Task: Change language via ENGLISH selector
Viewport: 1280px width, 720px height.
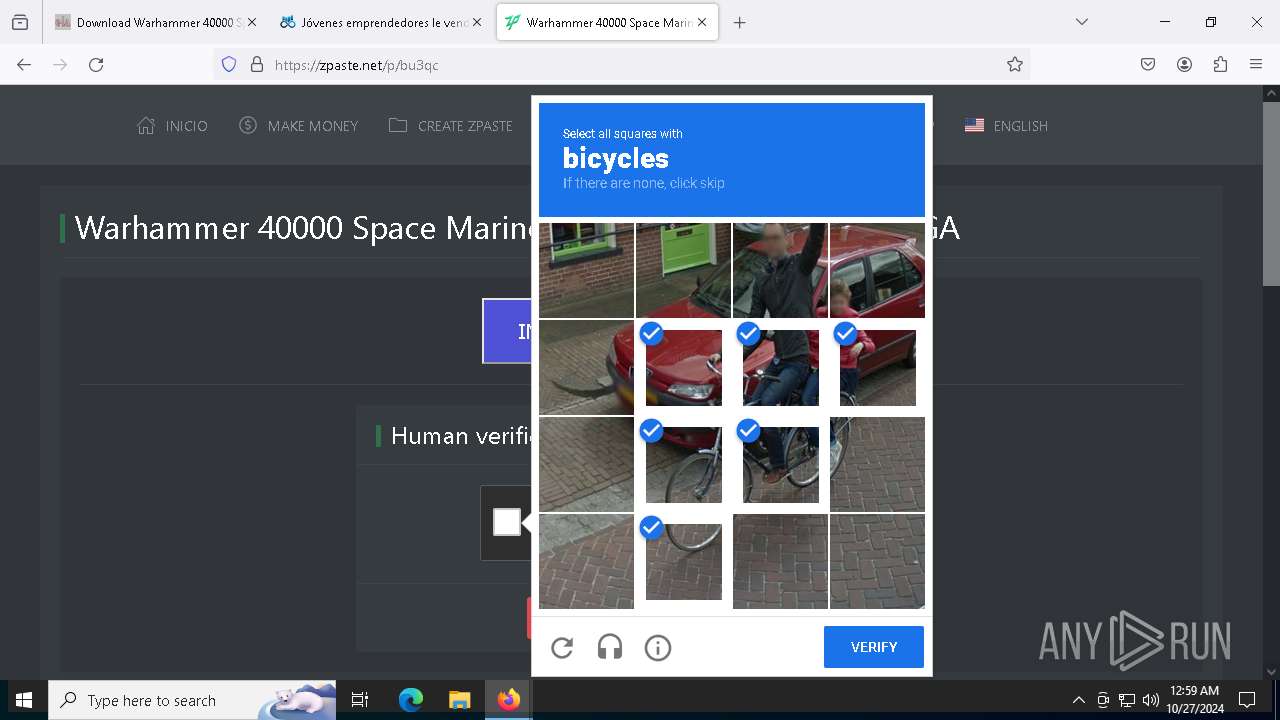Action: tap(1007, 126)
